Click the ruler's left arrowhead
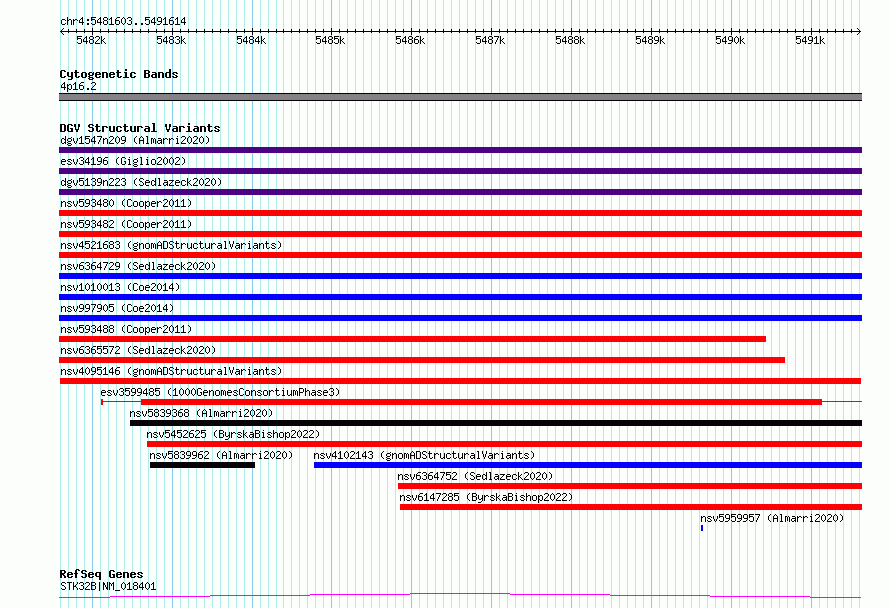Image resolution: width=890 pixels, height=608 pixels. 62,31
